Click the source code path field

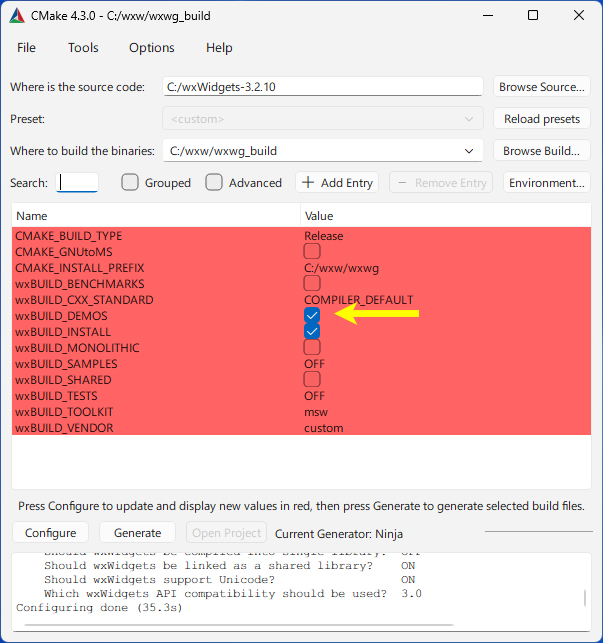click(323, 87)
